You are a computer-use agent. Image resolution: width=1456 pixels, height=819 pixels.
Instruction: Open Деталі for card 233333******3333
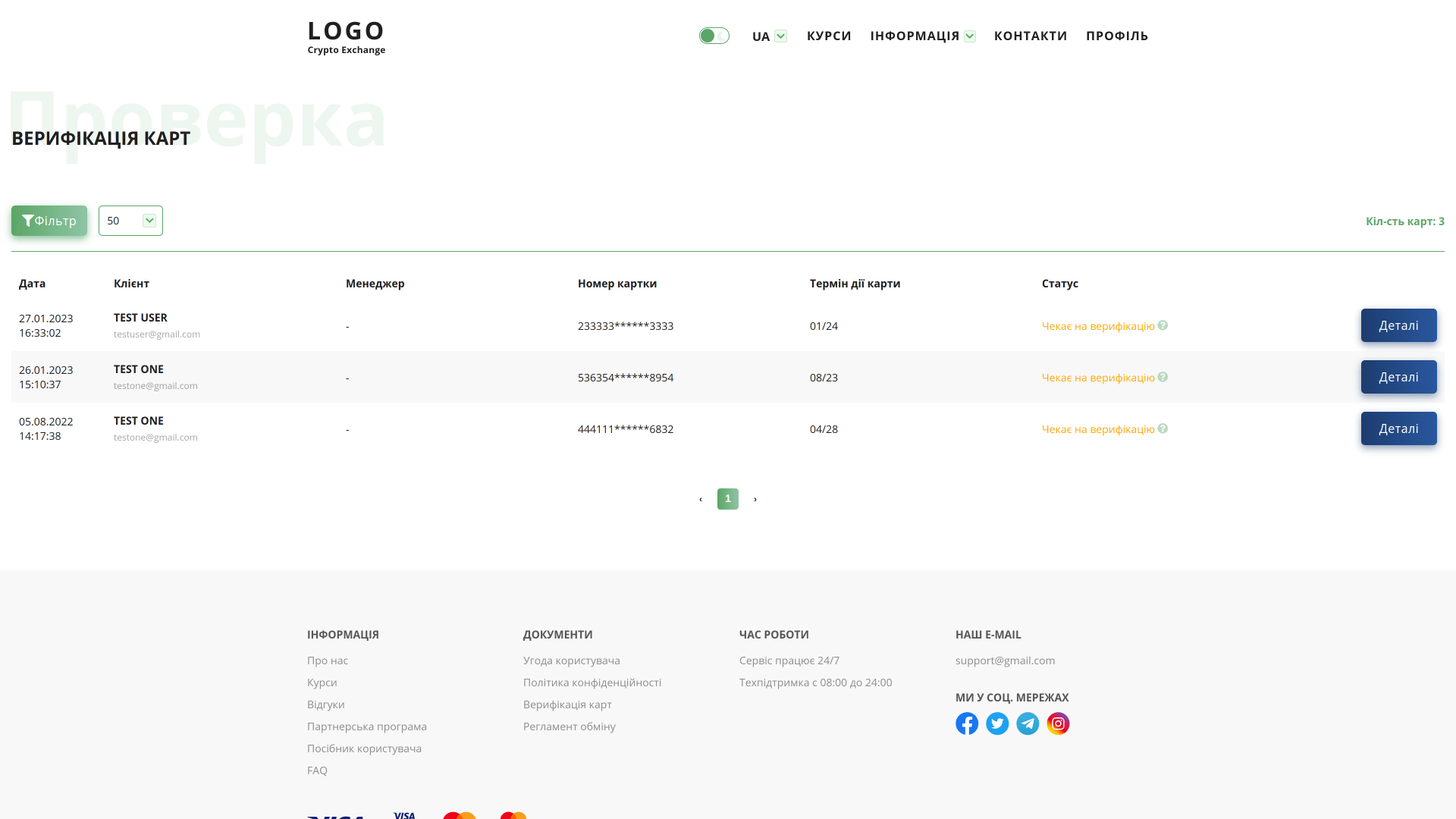click(x=1398, y=325)
